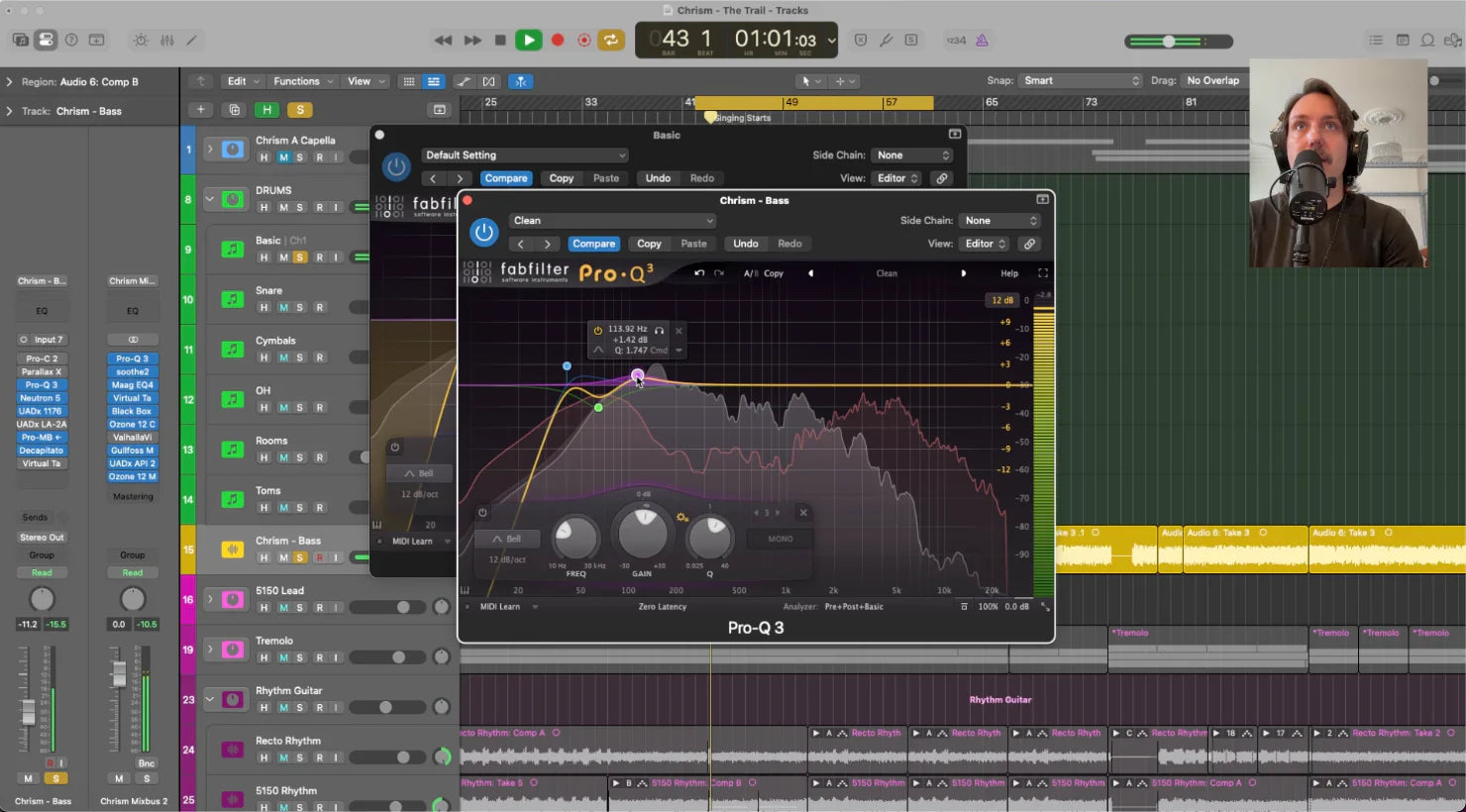Toggle the metronome icon near count-in
This screenshot has height=812, width=1466.
point(982,41)
